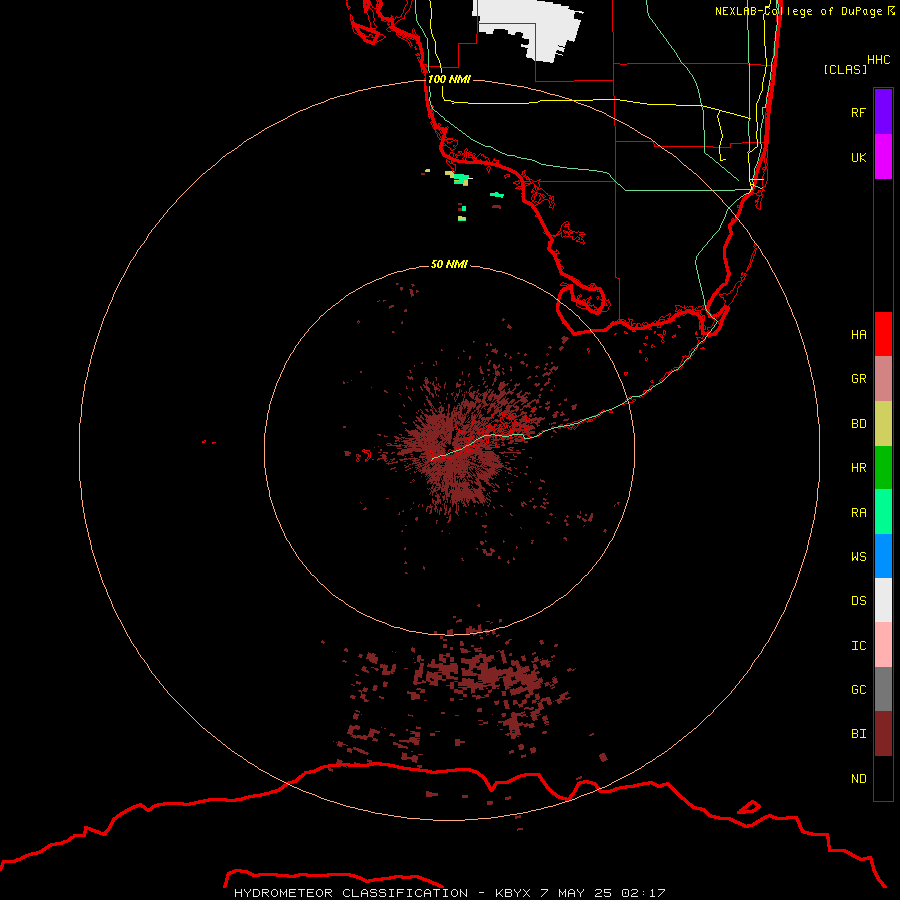The width and height of the screenshot is (900, 900).
Task: Select the GR pink legend swatch
Action: (x=883, y=379)
